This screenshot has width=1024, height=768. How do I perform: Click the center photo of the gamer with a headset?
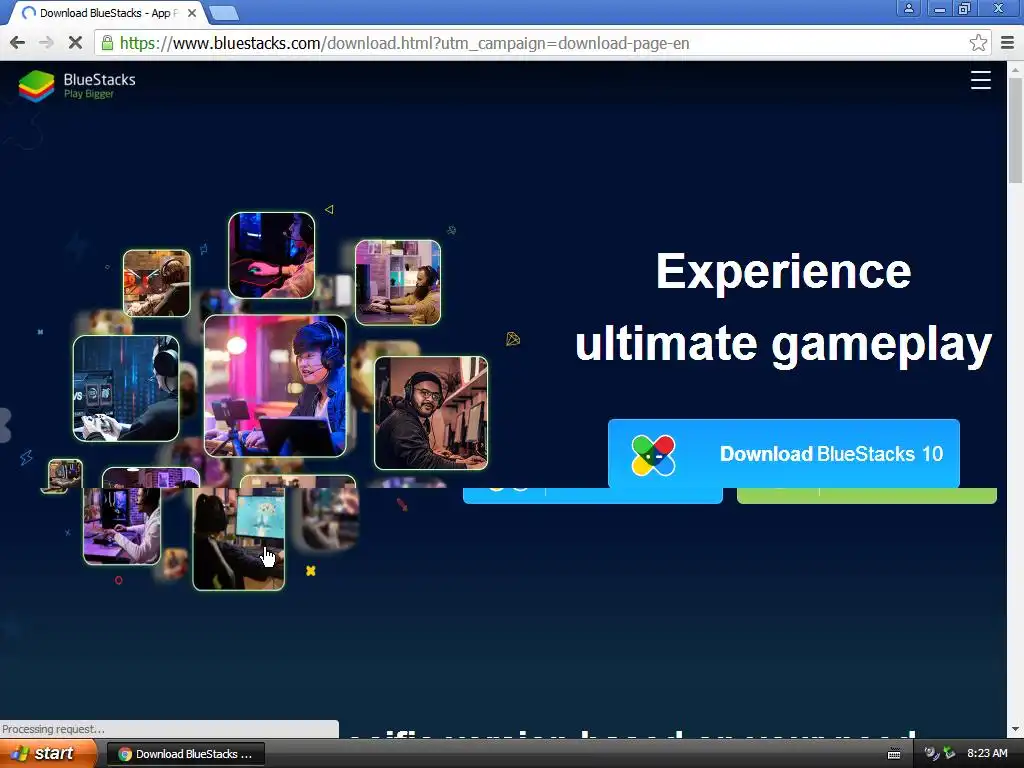275,386
